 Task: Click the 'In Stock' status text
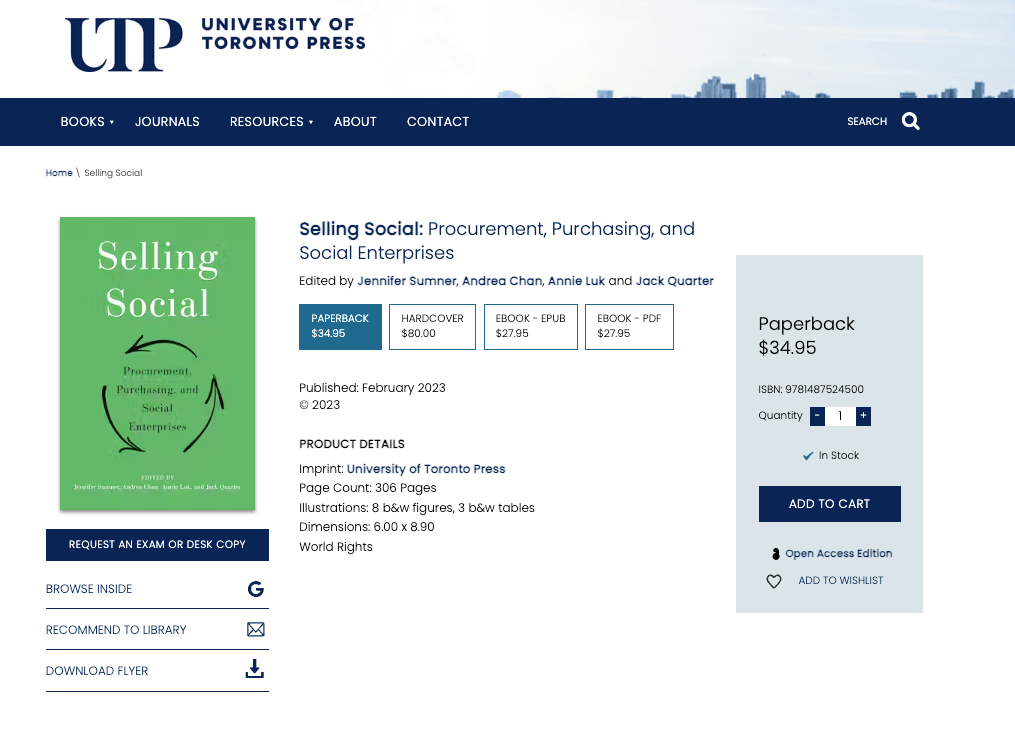[x=838, y=456]
